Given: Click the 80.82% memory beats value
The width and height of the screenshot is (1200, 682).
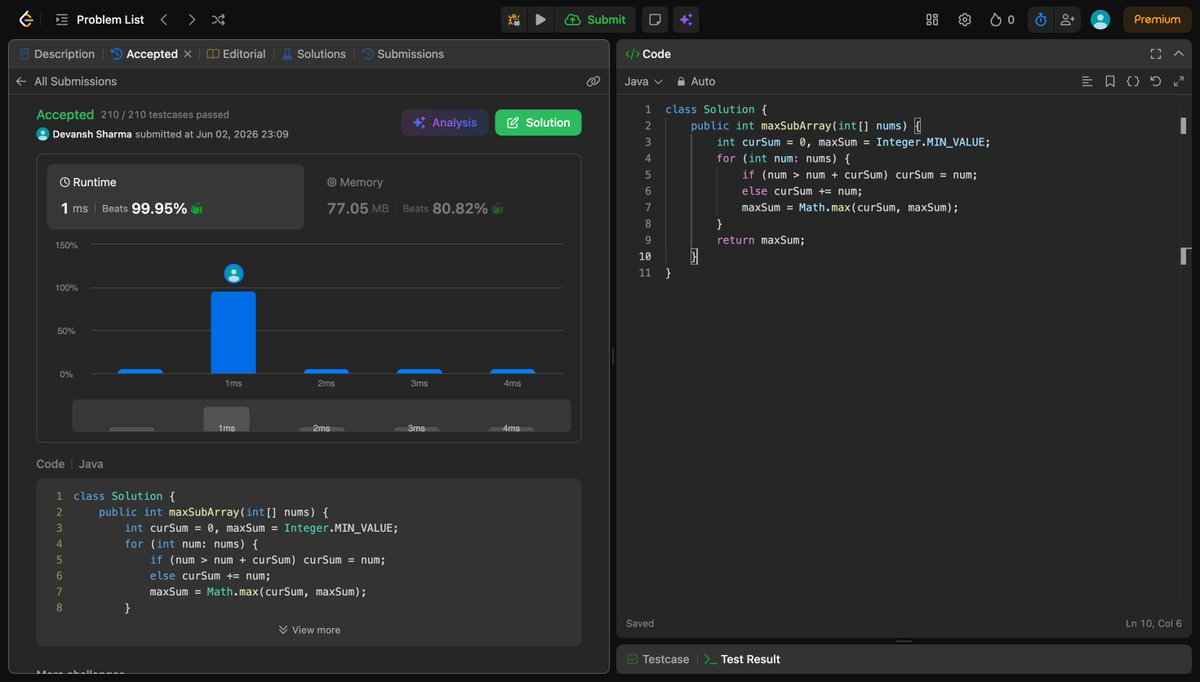Looking at the screenshot, I should 460,208.
